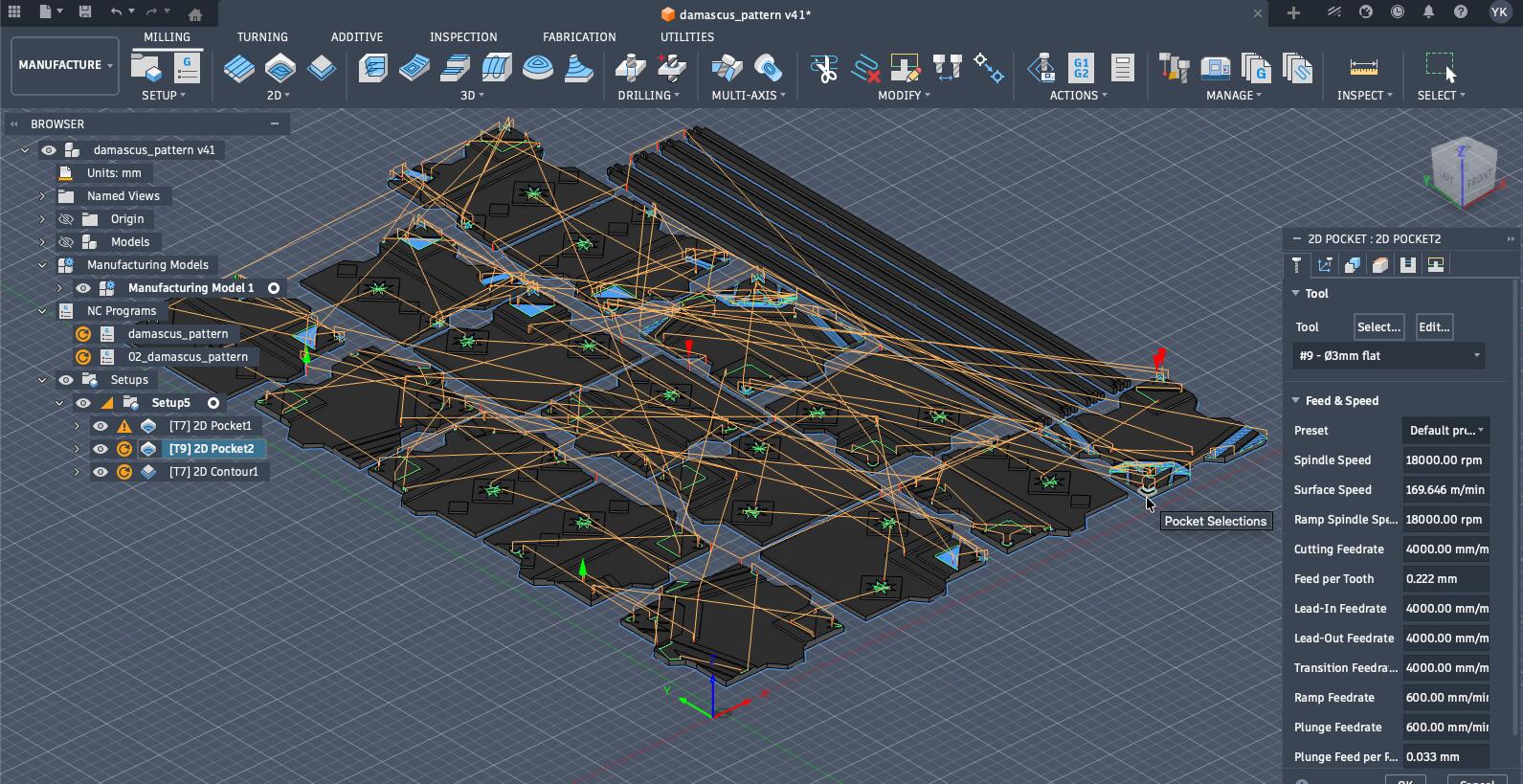Click the Edit... tool button
The height and width of the screenshot is (784, 1523).
(1434, 327)
